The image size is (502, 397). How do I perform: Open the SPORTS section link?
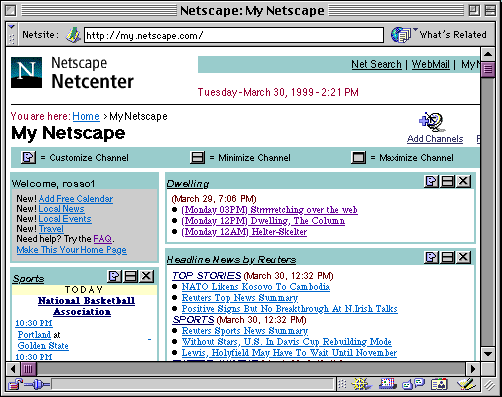pos(193,320)
